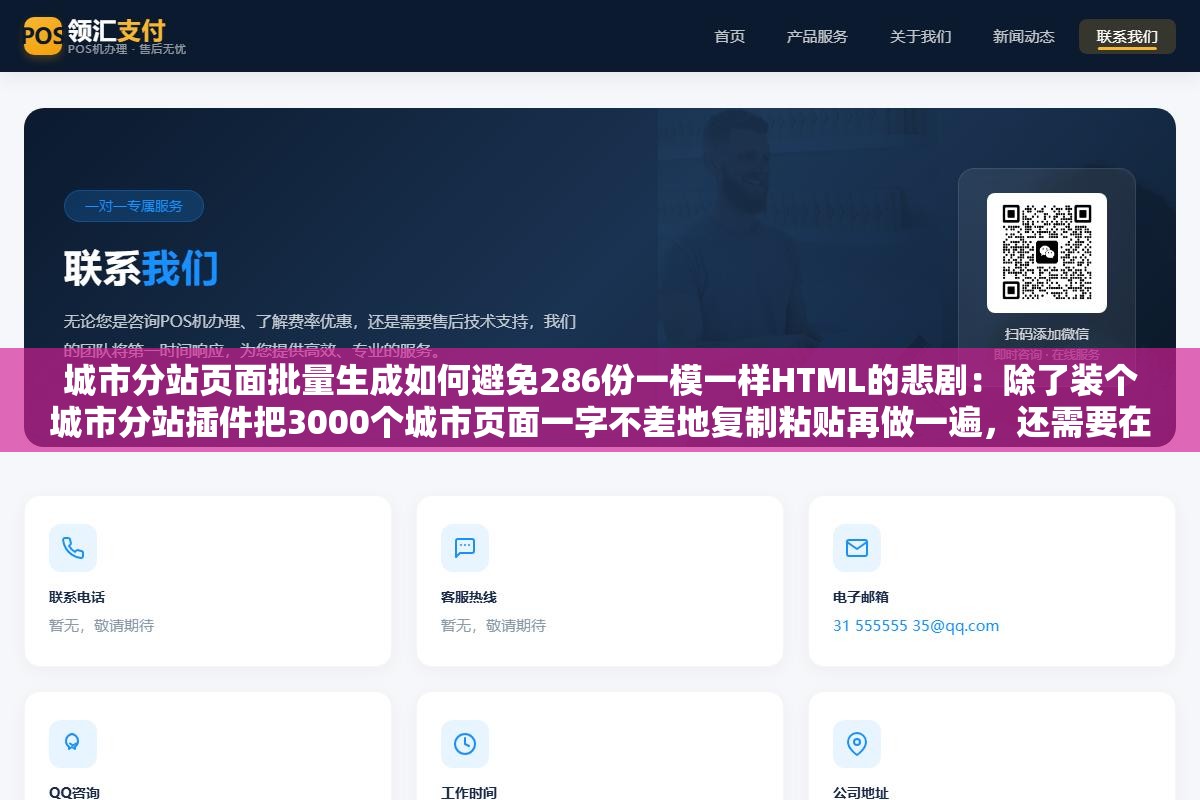Click the location pin icon in 公司地址 card
This screenshot has width=1200, height=800.
click(857, 744)
